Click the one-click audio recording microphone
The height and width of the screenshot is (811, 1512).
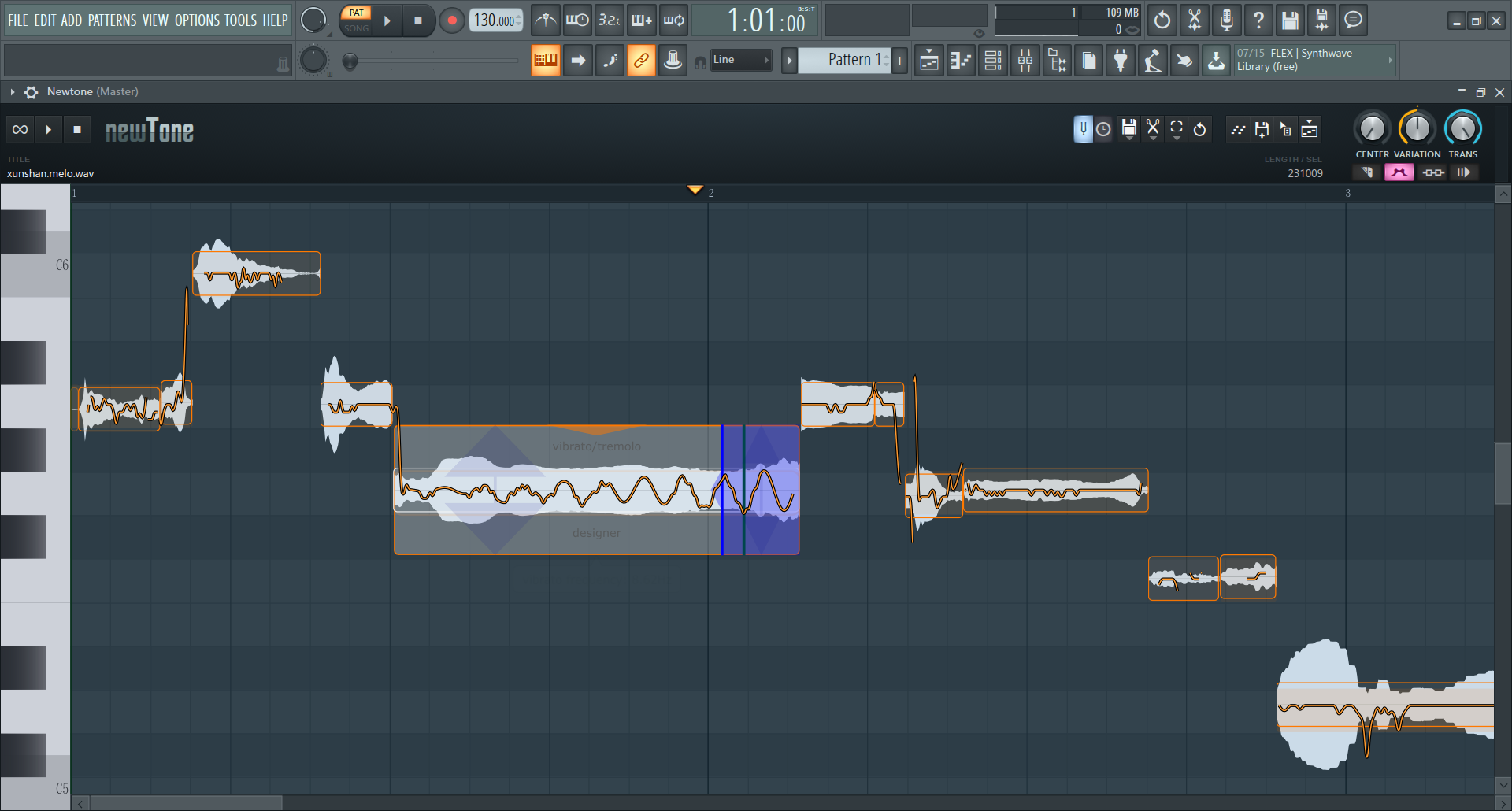[1227, 20]
